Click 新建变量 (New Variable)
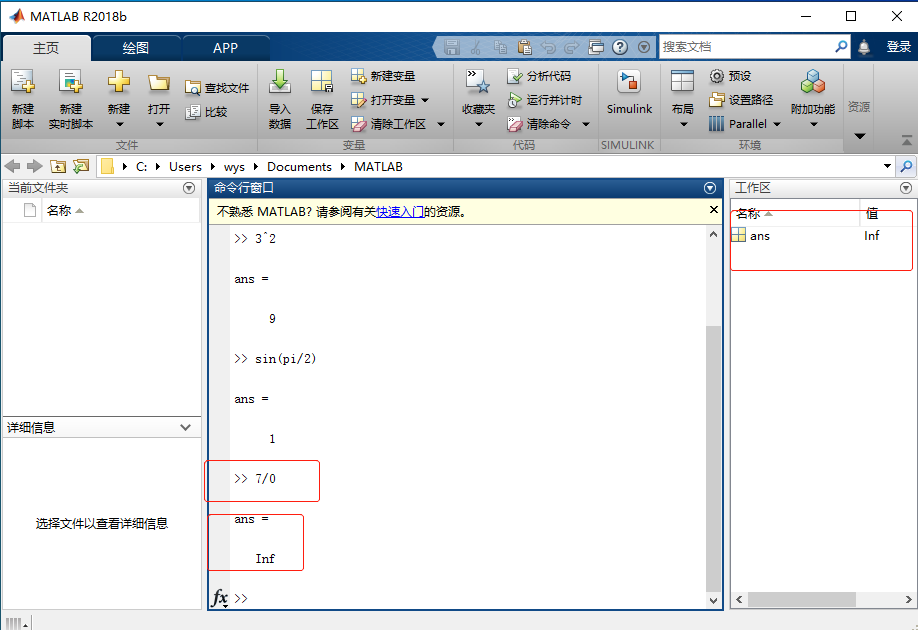The height and width of the screenshot is (630, 918). click(x=383, y=76)
